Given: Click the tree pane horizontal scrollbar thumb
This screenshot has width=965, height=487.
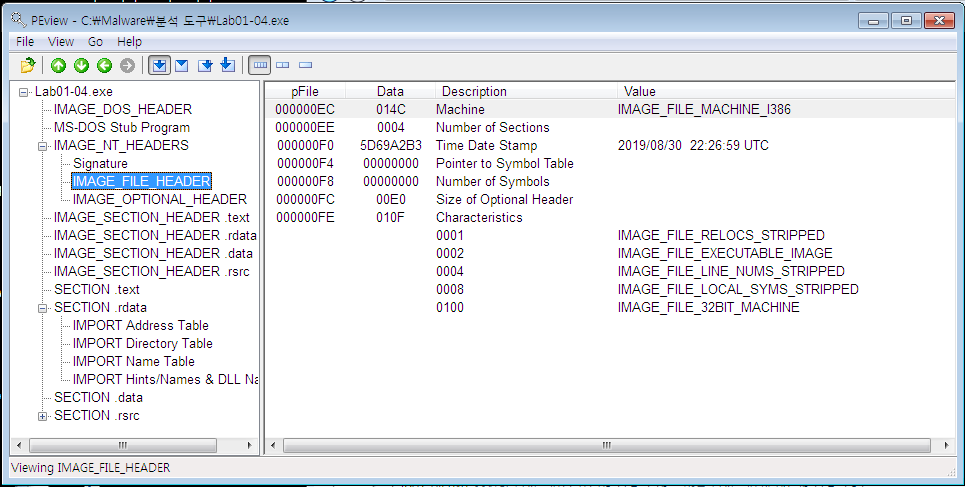Looking at the screenshot, I should pyautogui.click(x=123, y=445).
